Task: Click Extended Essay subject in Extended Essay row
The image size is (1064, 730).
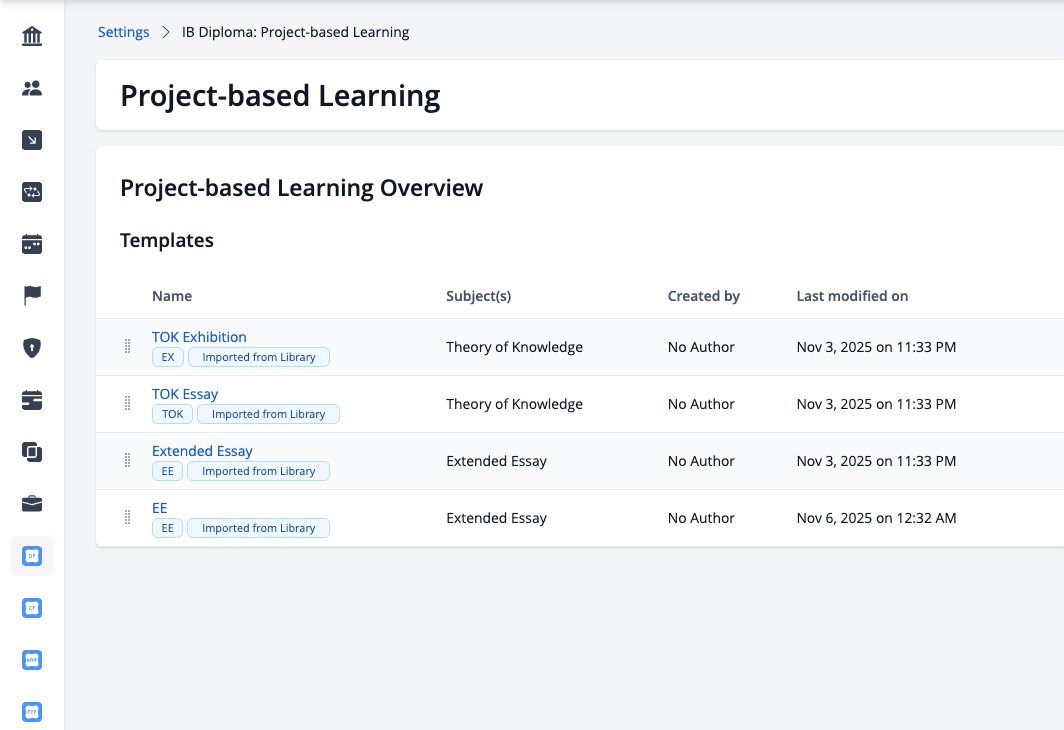Action: pyautogui.click(x=496, y=461)
